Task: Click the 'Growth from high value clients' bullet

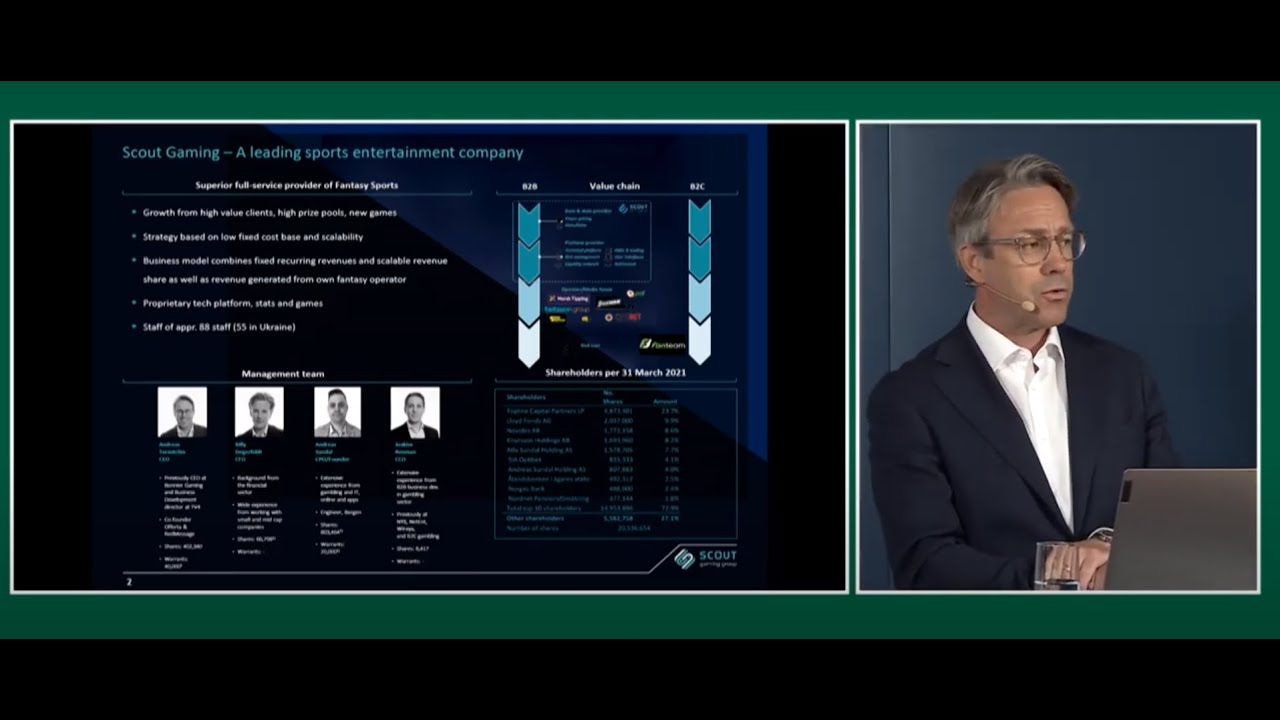Action: pyautogui.click(x=264, y=212)
